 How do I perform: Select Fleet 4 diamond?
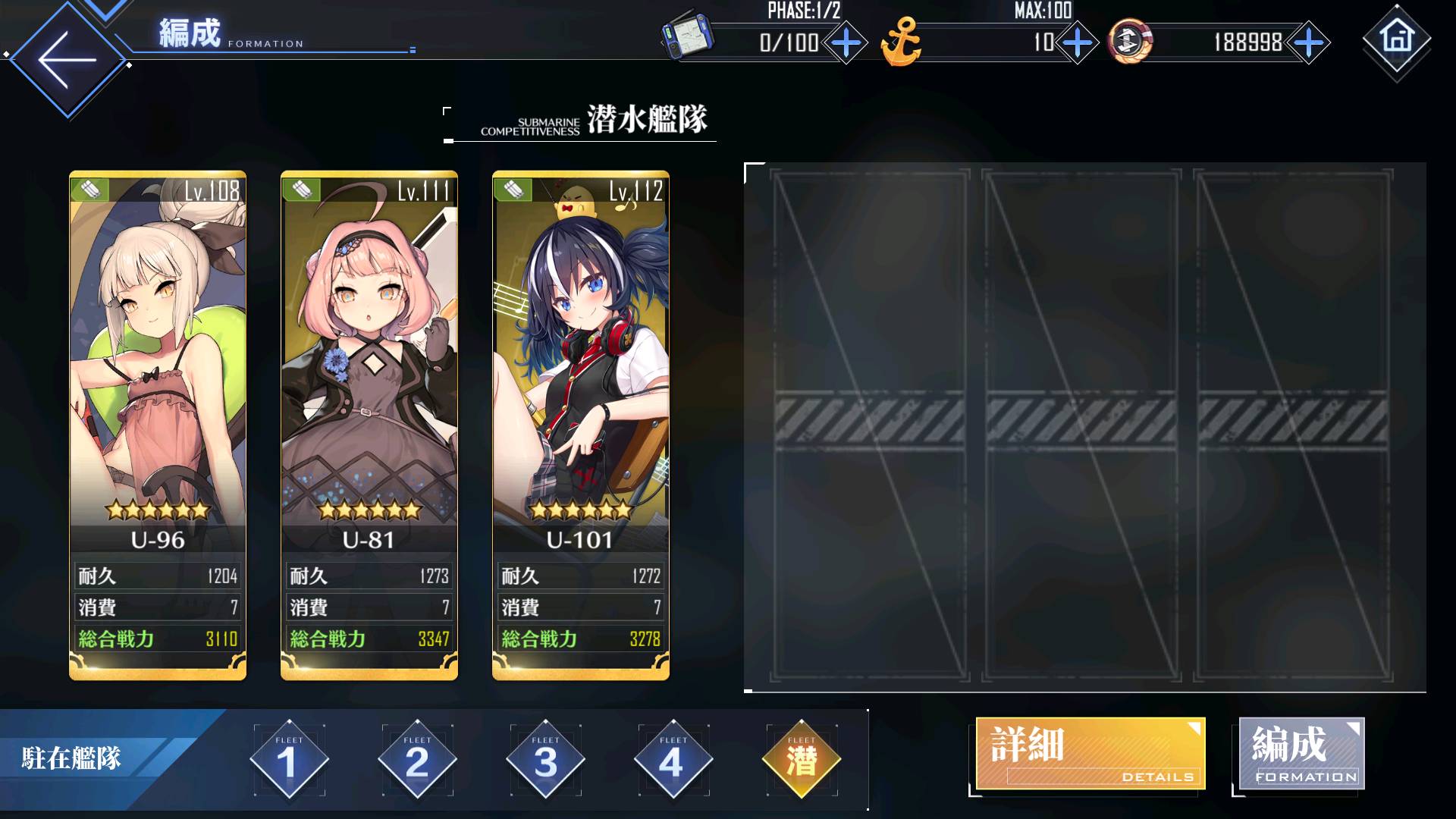(673, 759)
